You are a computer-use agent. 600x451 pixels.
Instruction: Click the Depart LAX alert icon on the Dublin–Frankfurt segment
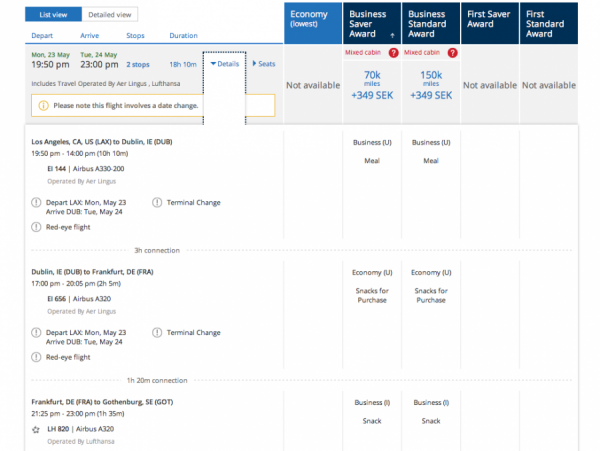pos(36,333)
